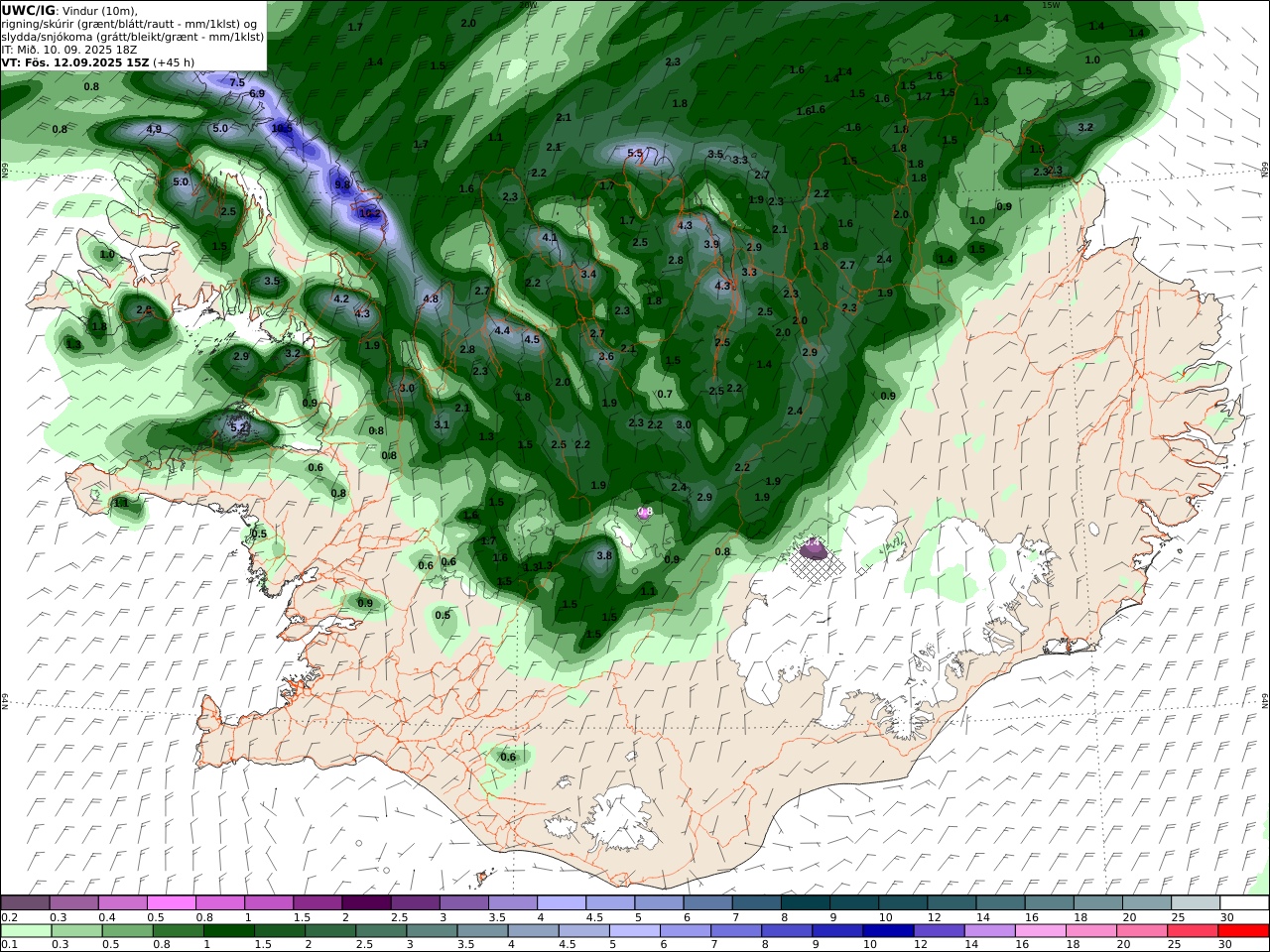Image resolution: width=1270 pixels, height=952 pixels.
Task: Click the navy blue 10–12 rain swatch
Action: pos(889,931)
